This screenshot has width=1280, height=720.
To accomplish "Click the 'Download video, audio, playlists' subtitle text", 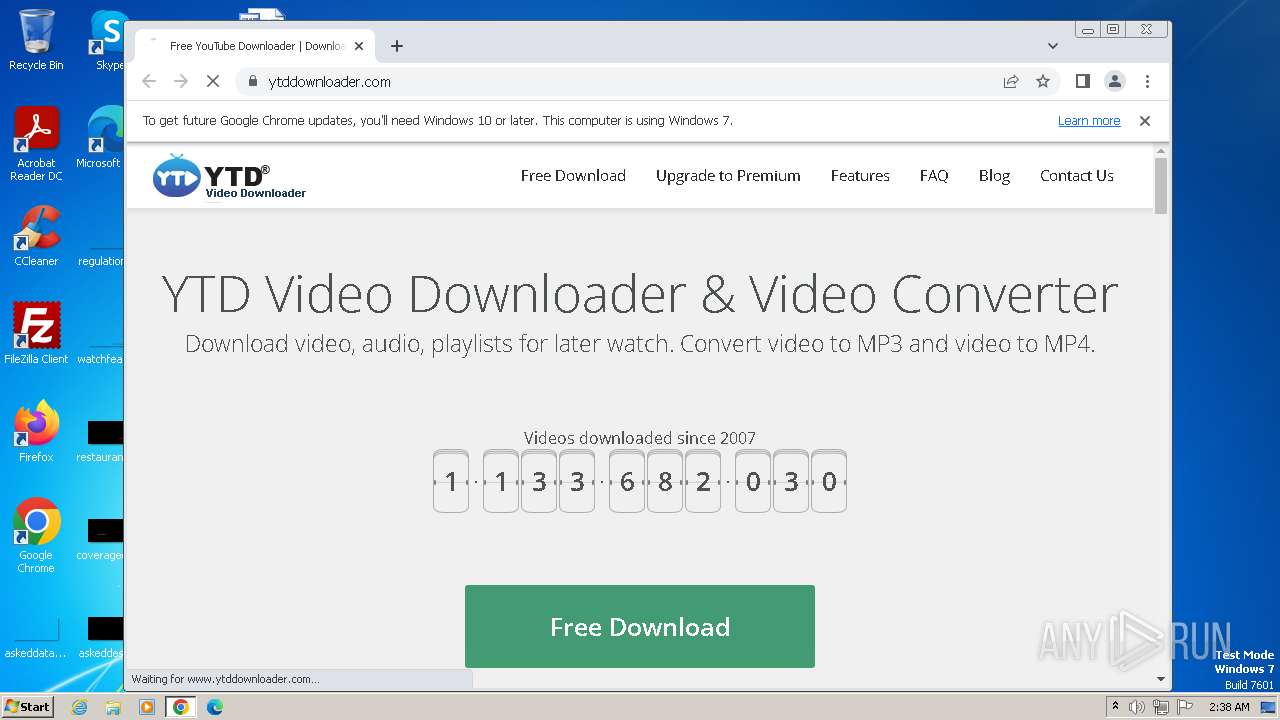I will [640, 344].
